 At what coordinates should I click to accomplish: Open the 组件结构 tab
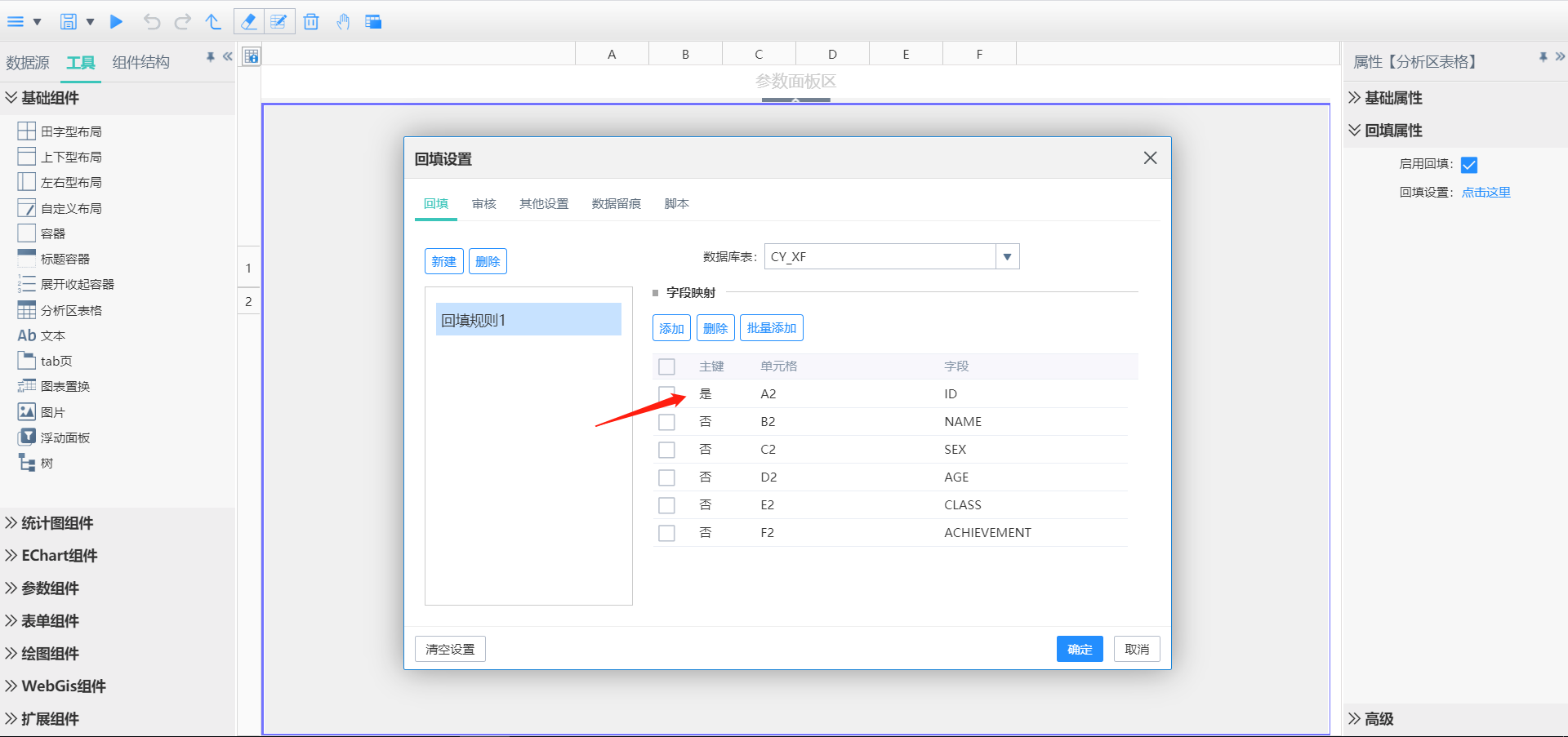coord(140,63)
